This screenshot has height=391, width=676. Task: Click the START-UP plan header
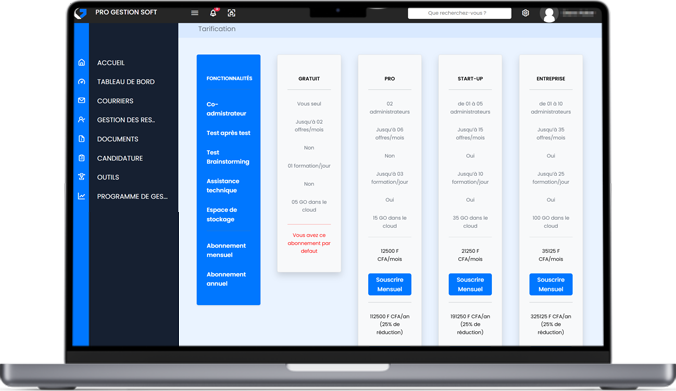click(470, 79)
